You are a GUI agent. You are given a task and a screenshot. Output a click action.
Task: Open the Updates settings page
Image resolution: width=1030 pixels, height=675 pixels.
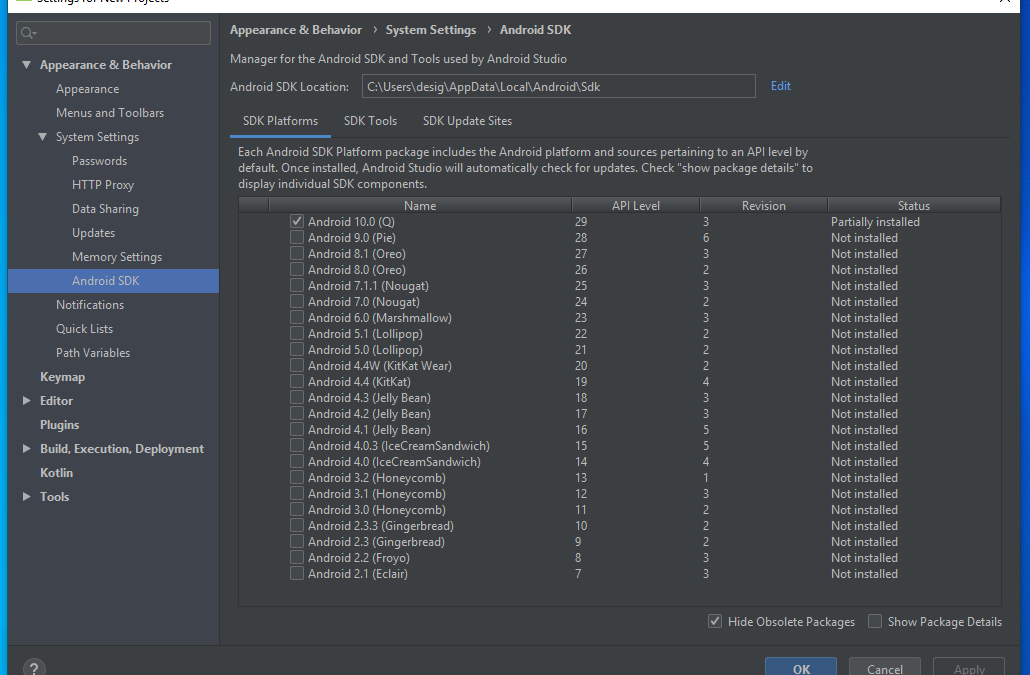point(93,233)
